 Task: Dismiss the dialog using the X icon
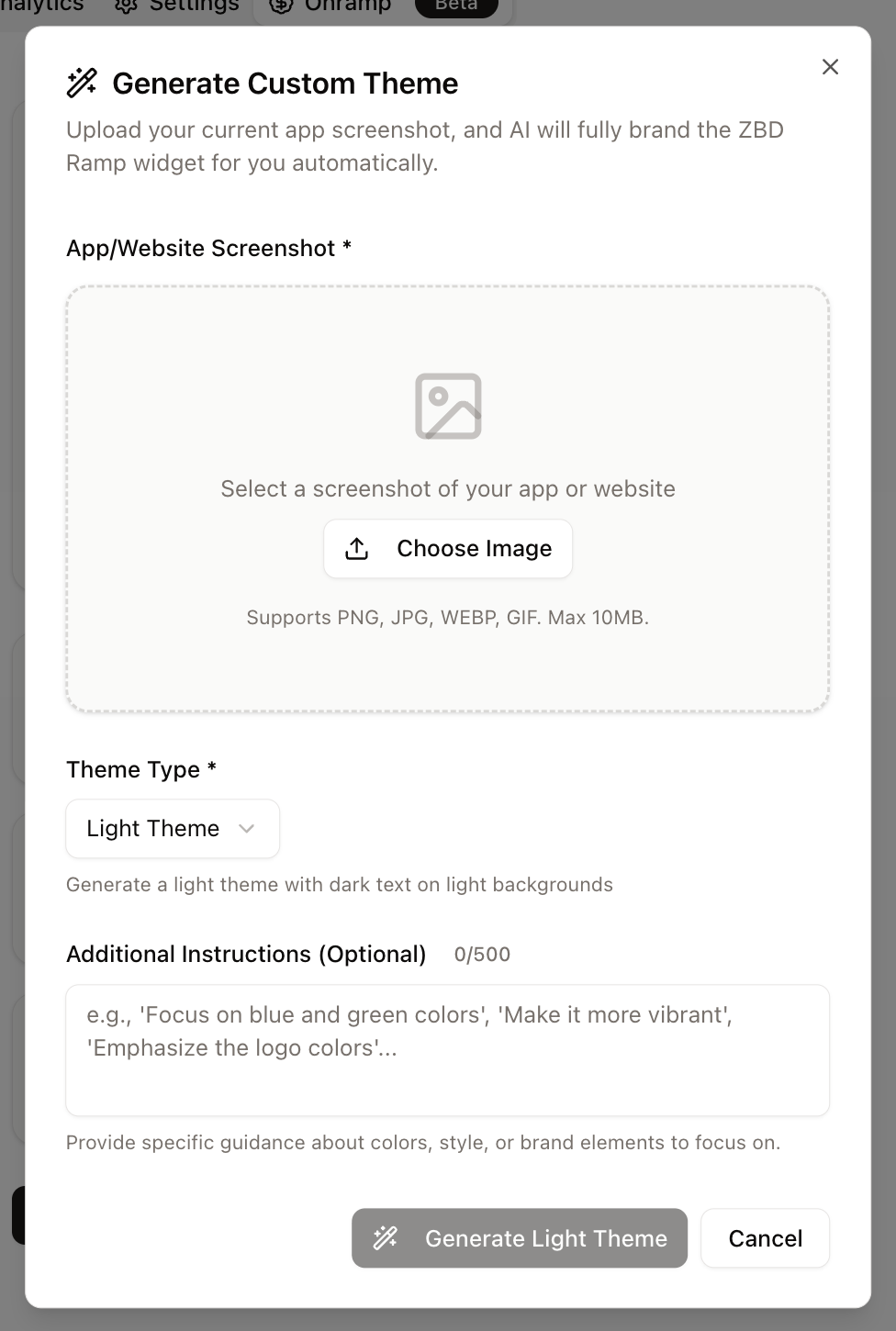[x=829, y=67]
